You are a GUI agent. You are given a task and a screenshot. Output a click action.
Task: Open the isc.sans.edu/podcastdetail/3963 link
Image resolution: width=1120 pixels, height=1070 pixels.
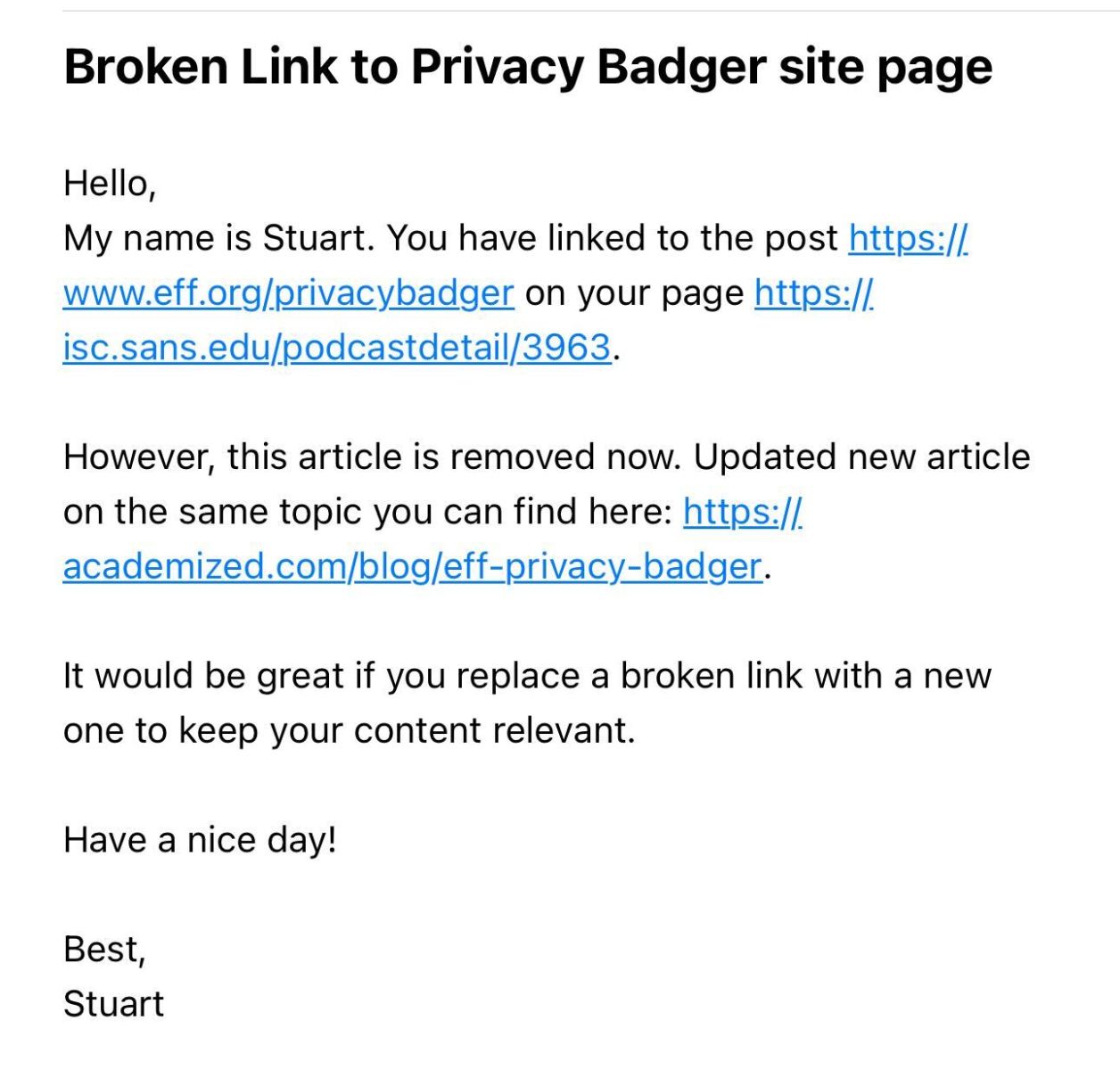click(336, 348)
